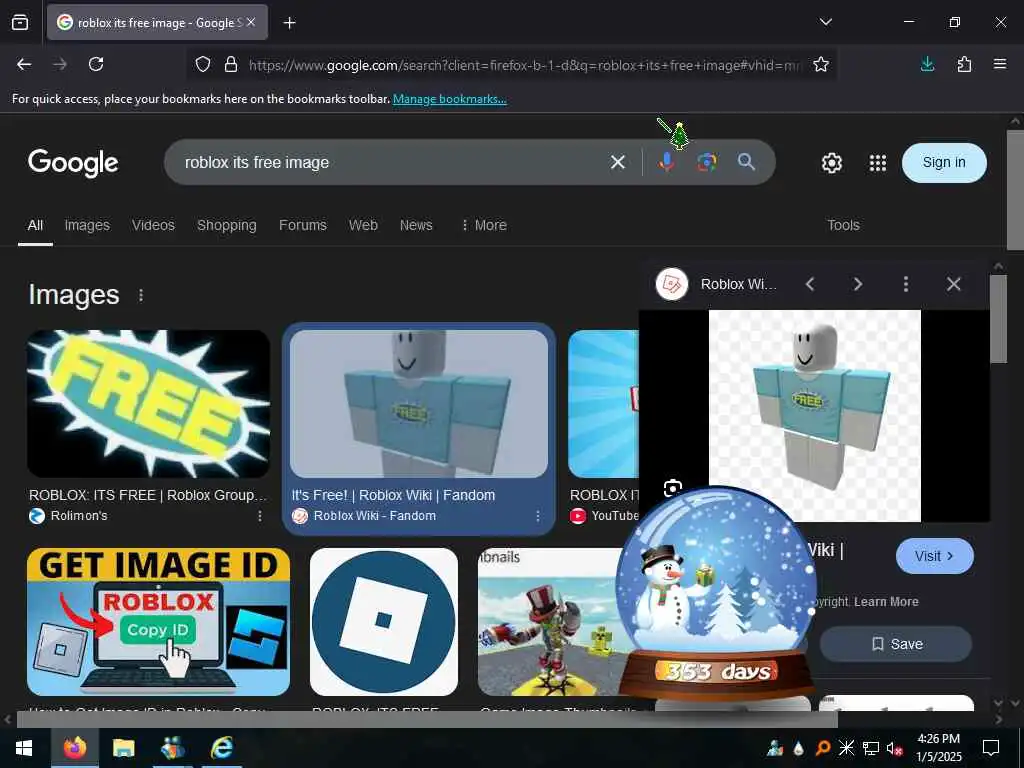Open Google quick settings gear
The height and width of the screenshot is (768, 1024).
tap(831, 163)
